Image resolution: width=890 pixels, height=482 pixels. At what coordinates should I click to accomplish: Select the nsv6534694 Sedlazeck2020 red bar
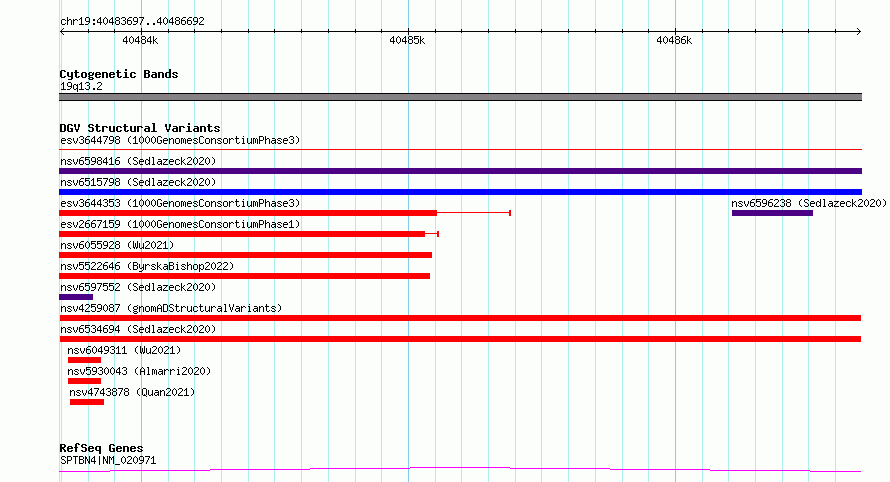pos(460,339)
